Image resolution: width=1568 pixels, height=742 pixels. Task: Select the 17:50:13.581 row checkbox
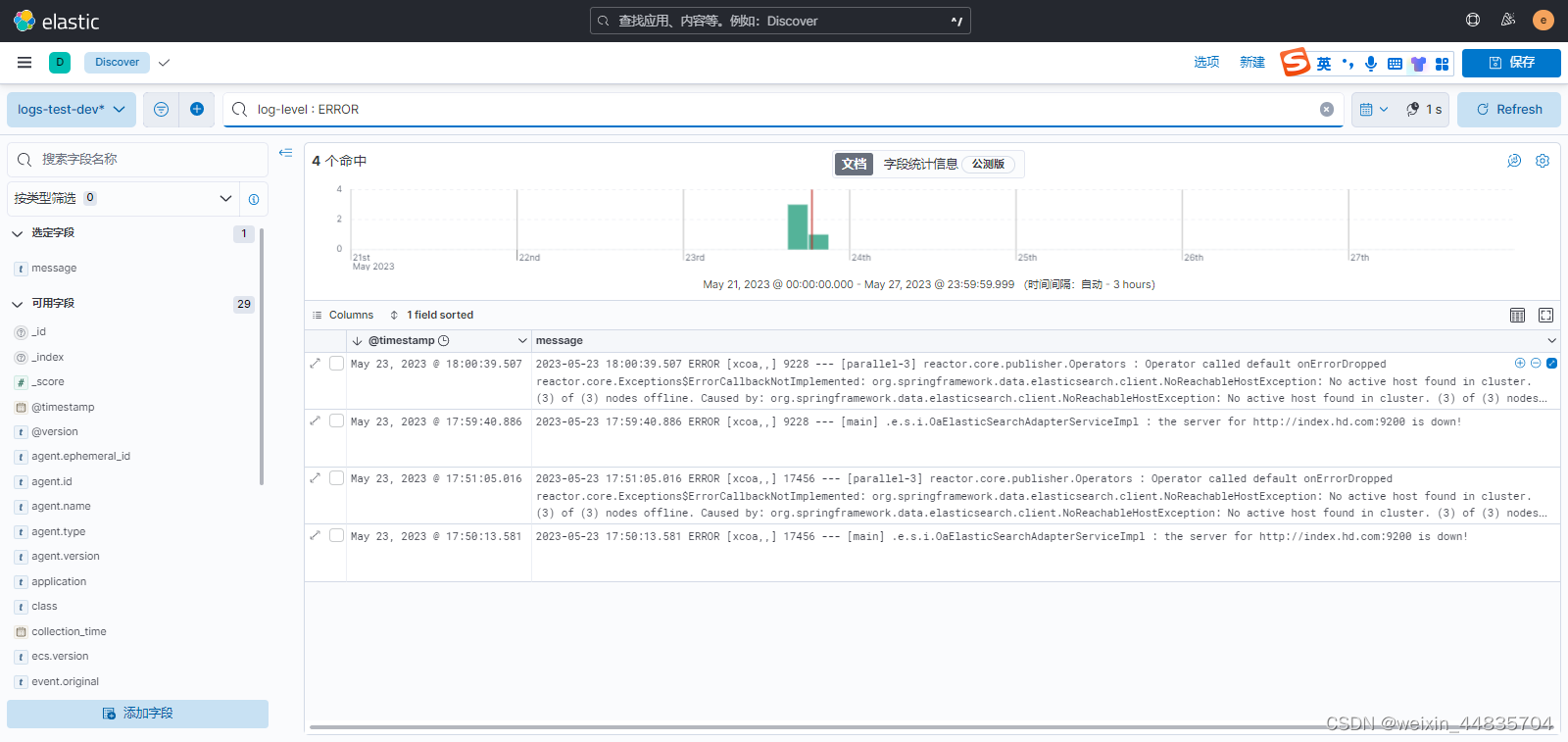point(336,535)
